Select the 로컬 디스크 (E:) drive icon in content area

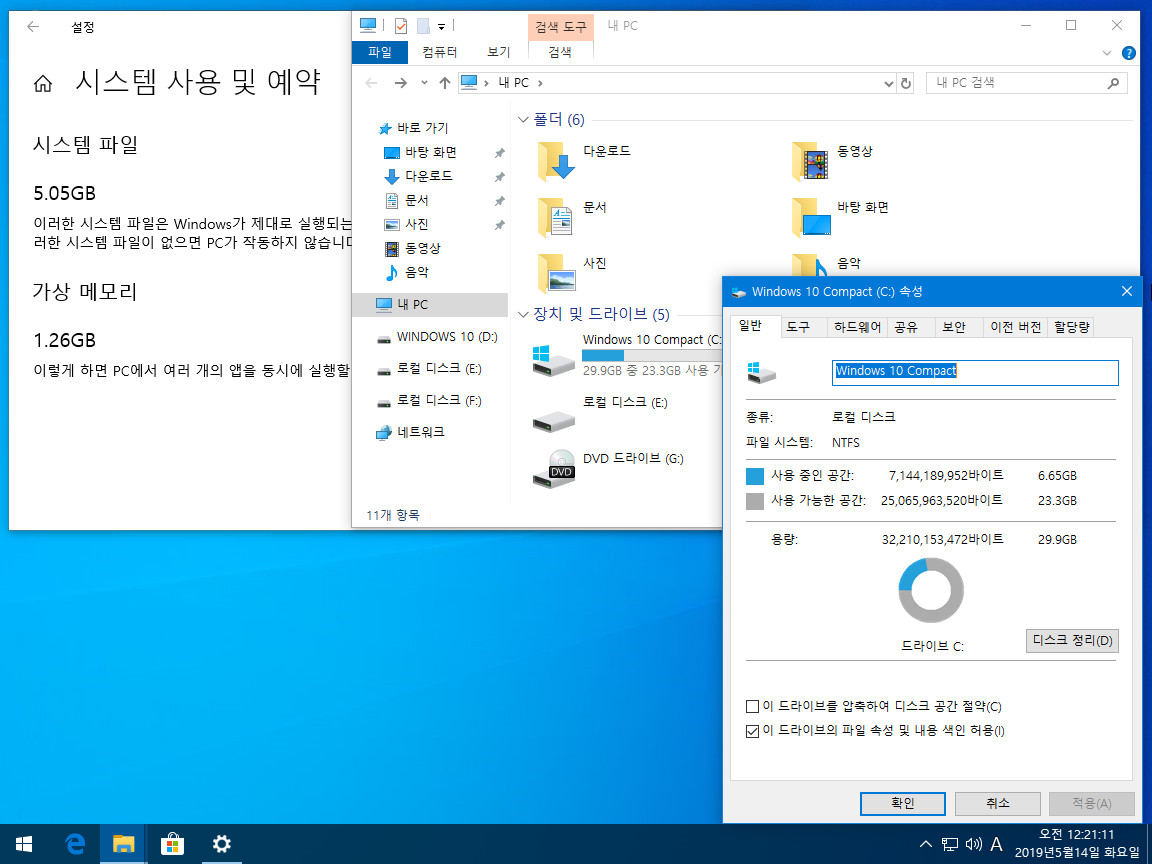tap(554, 421)
